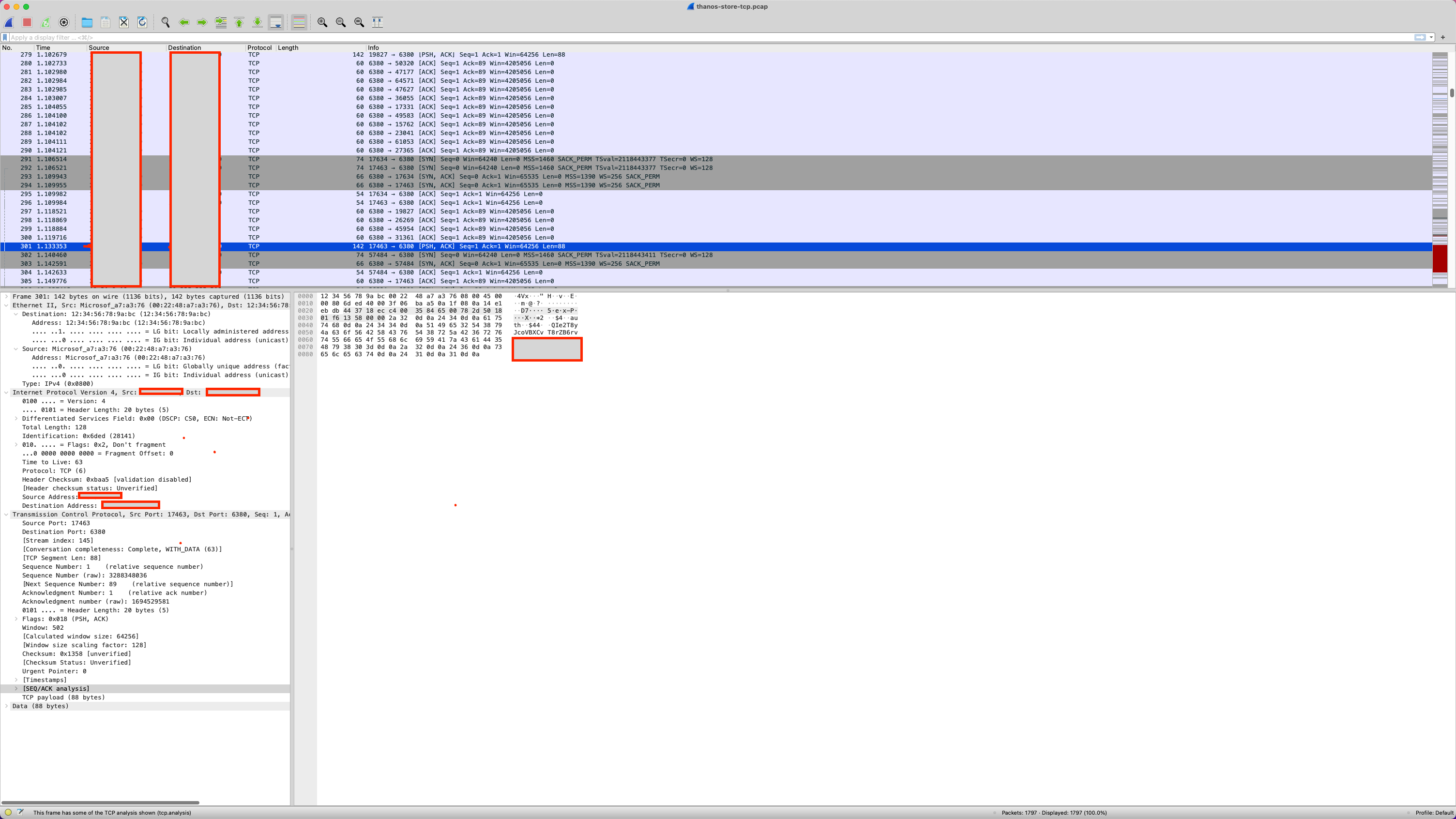Open the display filter bookmarks dropdown

(x=4, y=37)
